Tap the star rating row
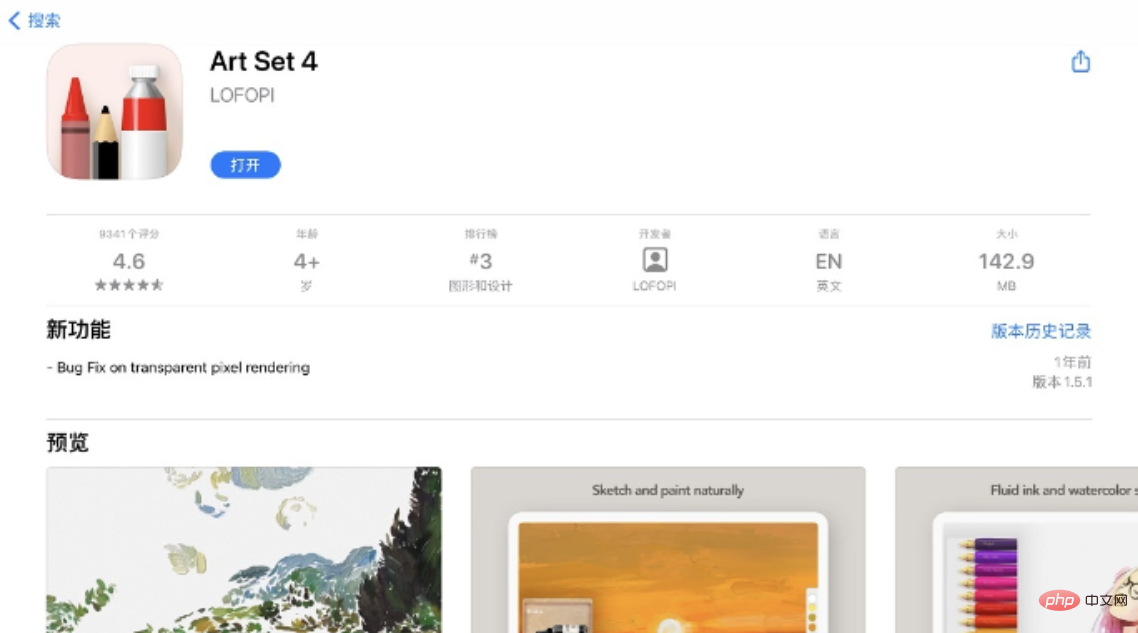This screenshot has height=633, width=1138. (x=129, y=285)
